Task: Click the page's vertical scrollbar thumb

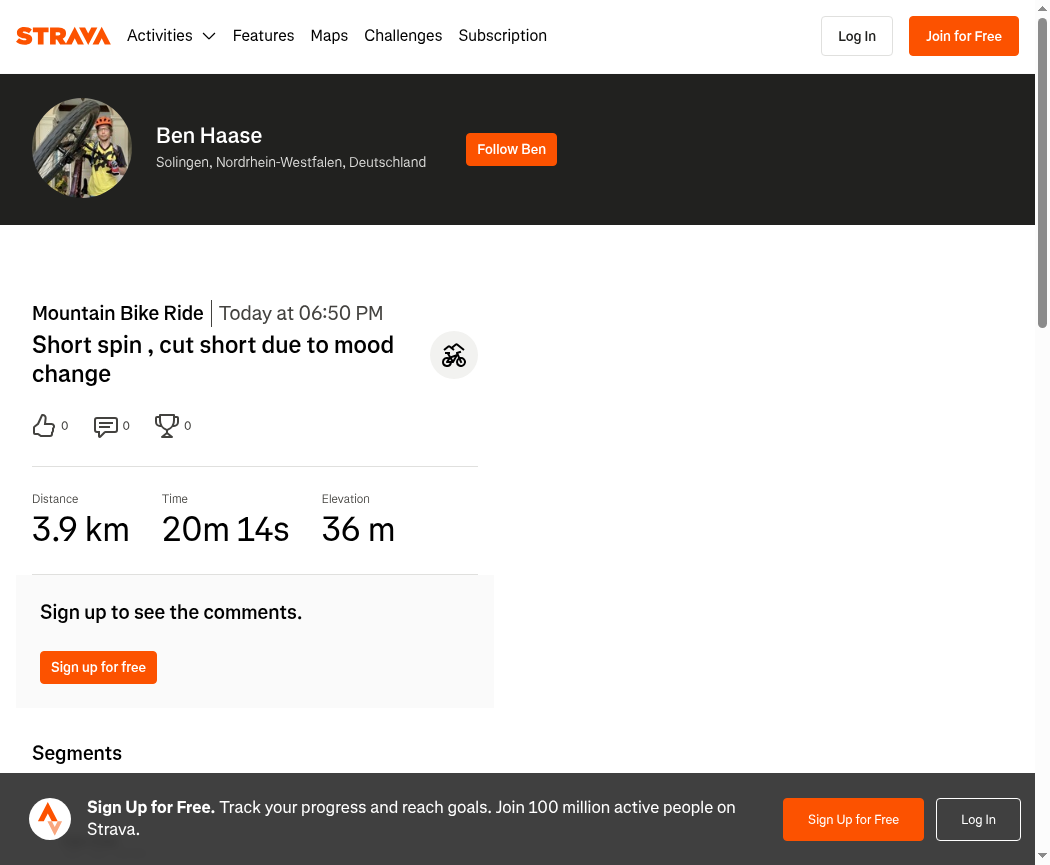Action: coord(1042,173)
